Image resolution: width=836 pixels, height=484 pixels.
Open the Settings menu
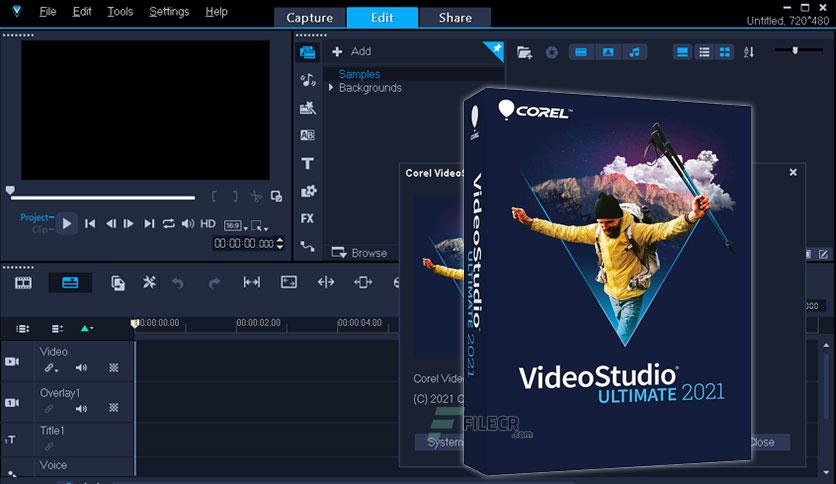(x=168, y=12)
